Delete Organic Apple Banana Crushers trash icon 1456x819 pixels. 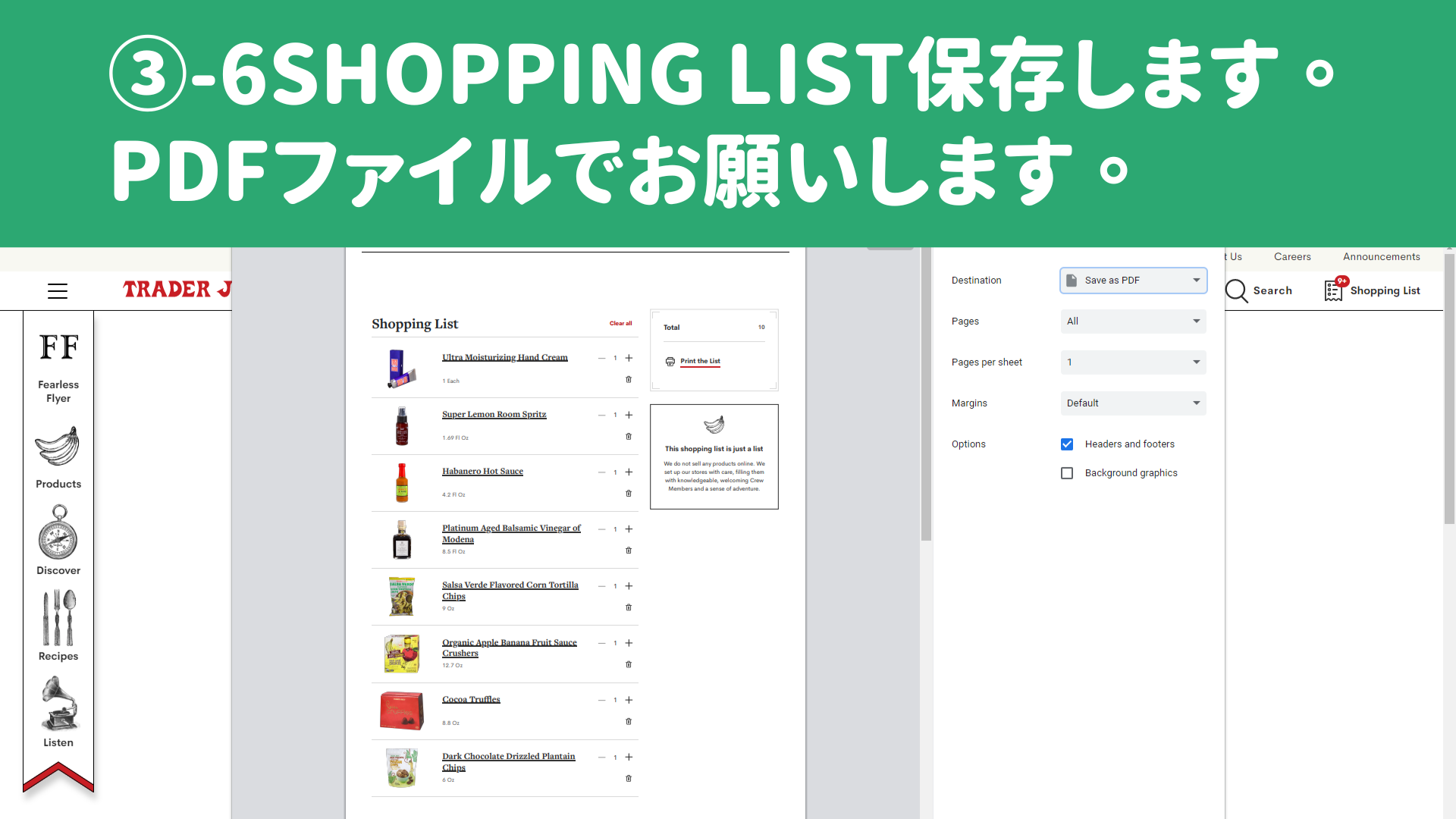[629, 664]
